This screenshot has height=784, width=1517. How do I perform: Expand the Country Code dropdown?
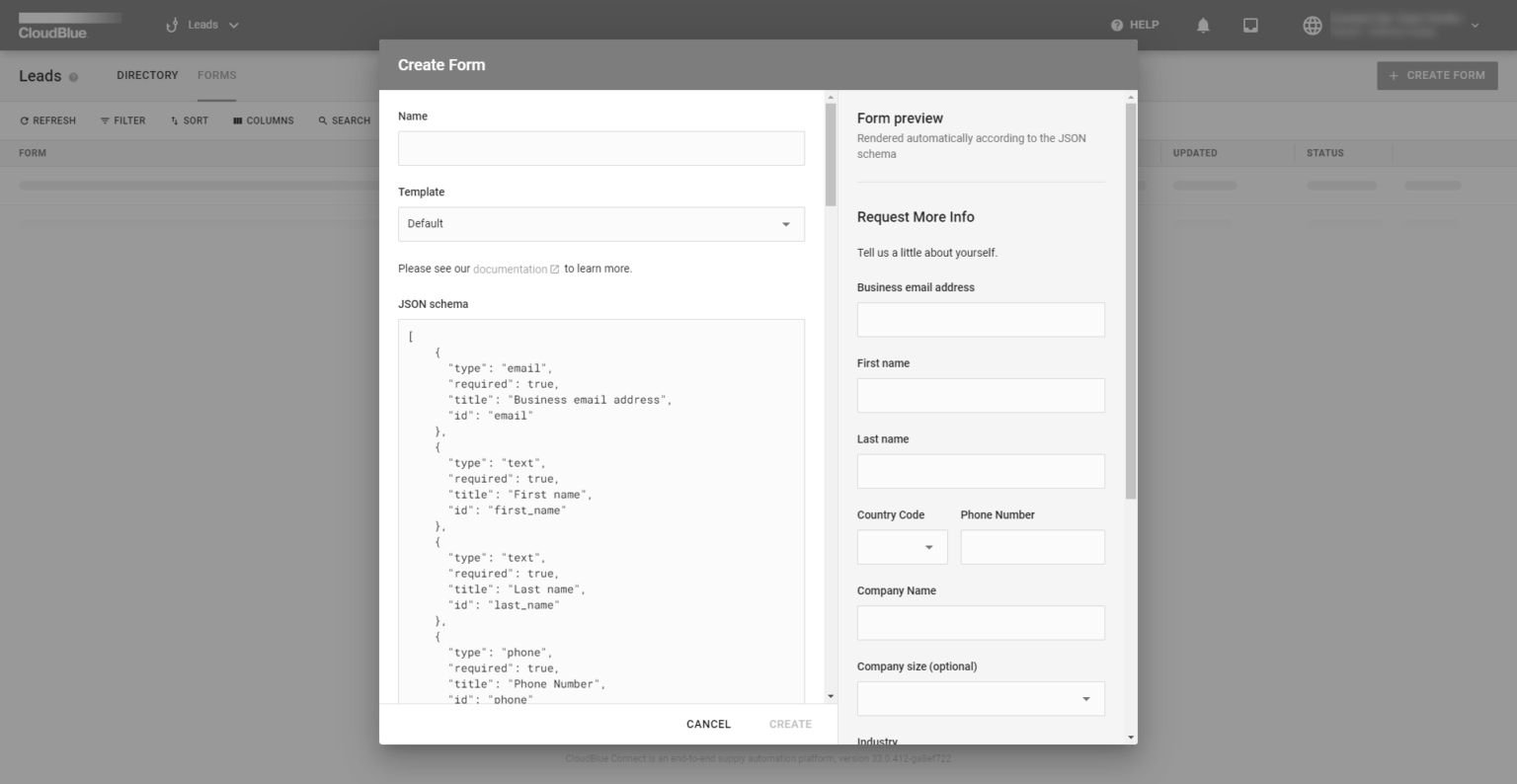click(x=902, y=547)
